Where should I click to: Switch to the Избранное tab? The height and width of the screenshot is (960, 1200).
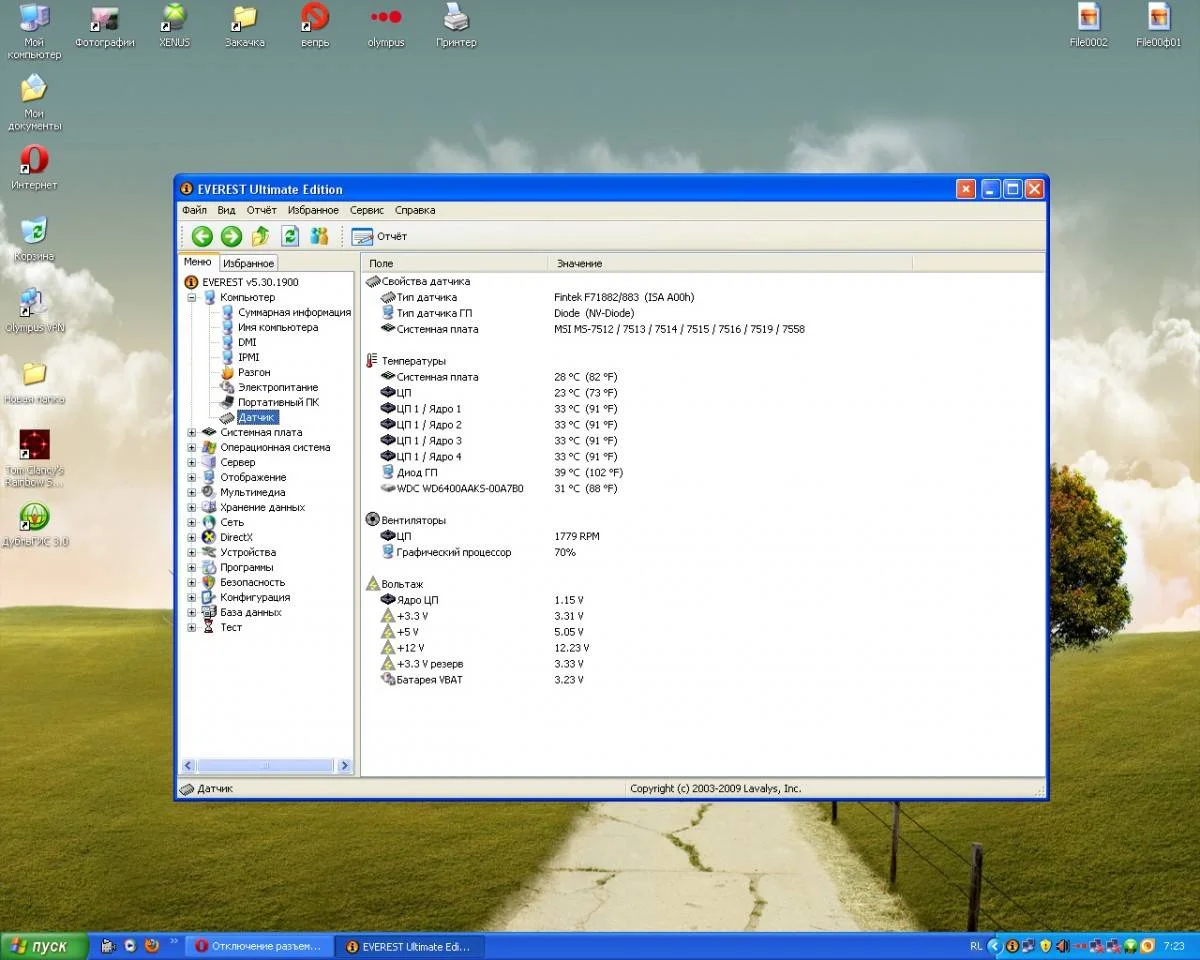pos(248,263)
